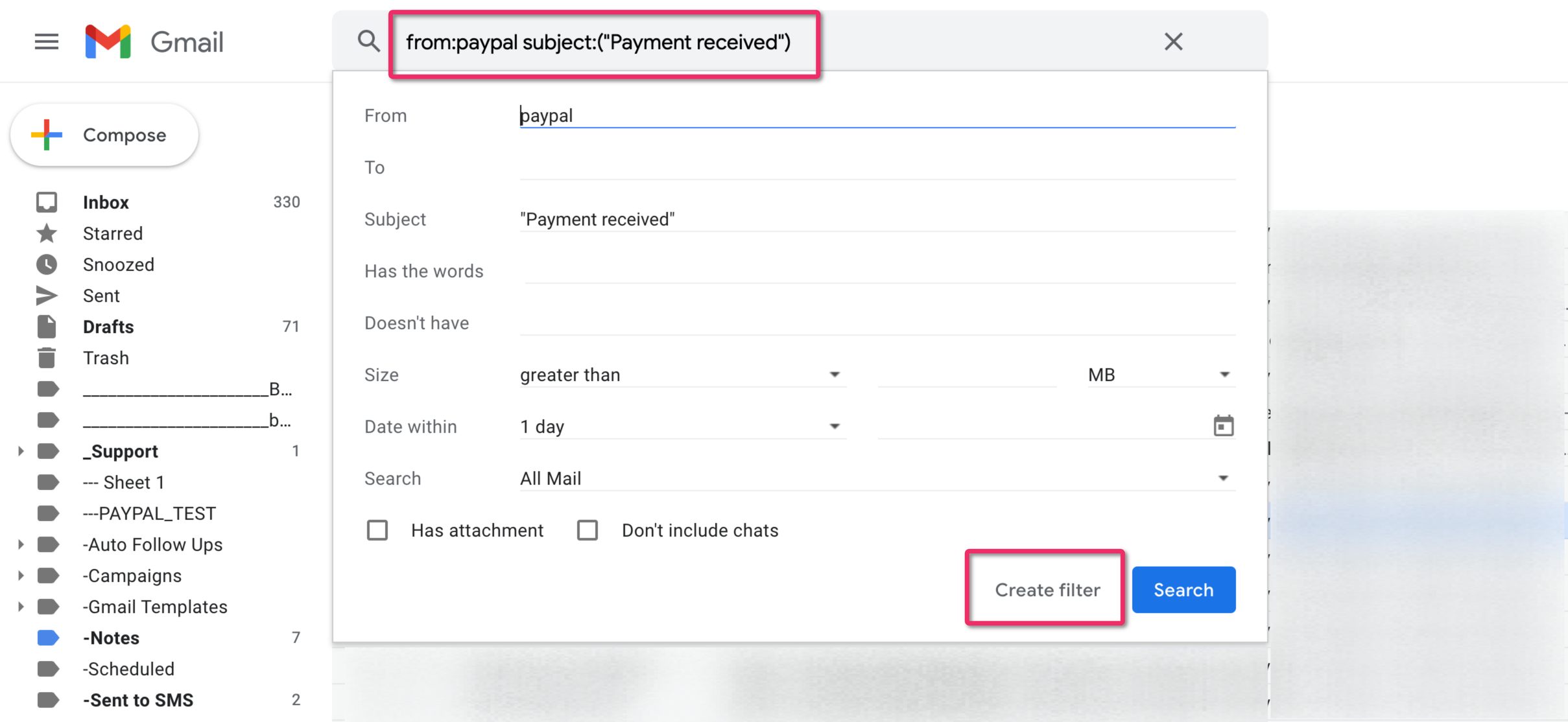Screen dimensions: 1568x722
Task: Open the Search All Mail dropdown
Action: point(877,478)
